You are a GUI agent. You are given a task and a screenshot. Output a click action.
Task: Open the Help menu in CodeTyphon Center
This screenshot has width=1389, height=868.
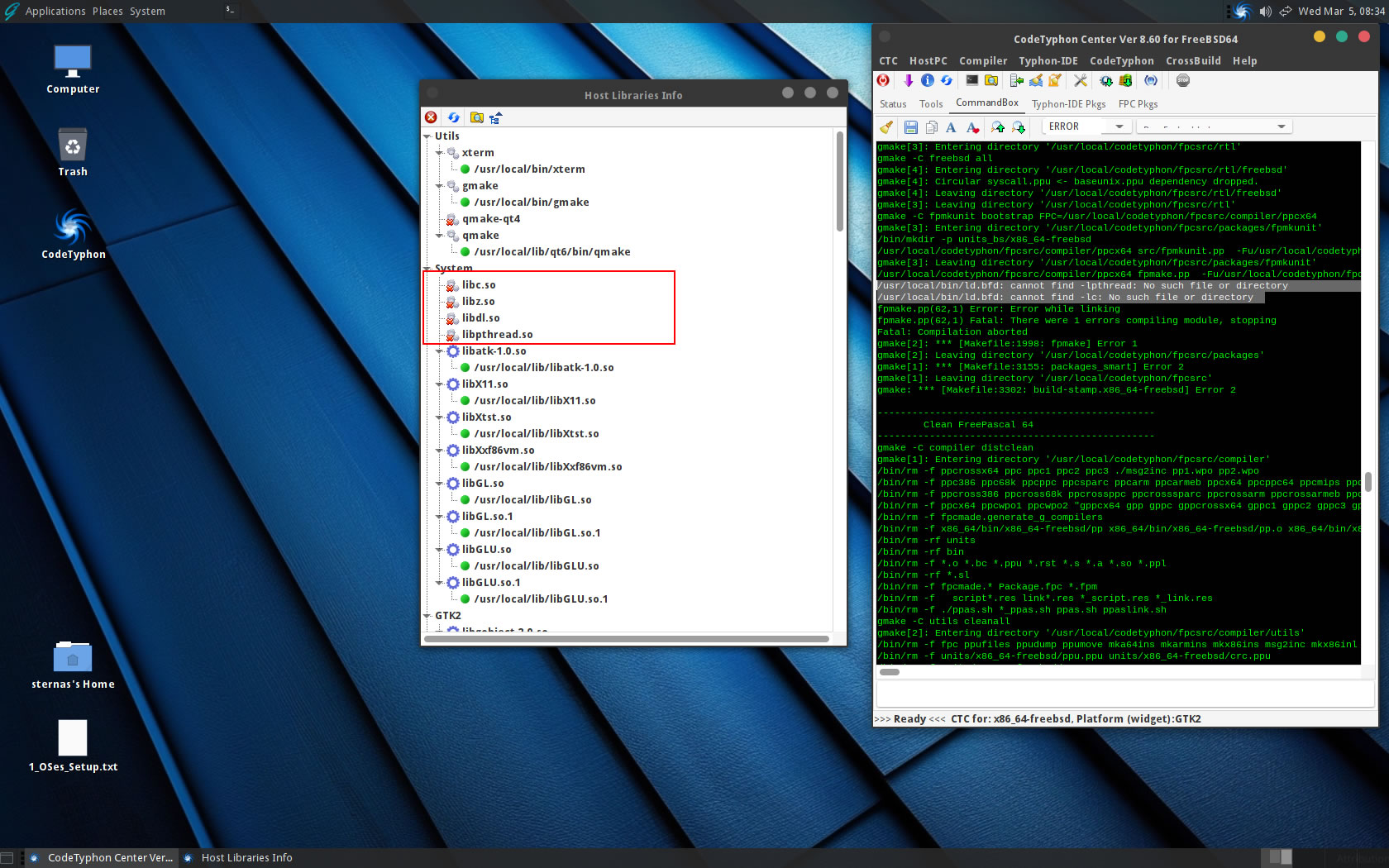click(1244, 61)
